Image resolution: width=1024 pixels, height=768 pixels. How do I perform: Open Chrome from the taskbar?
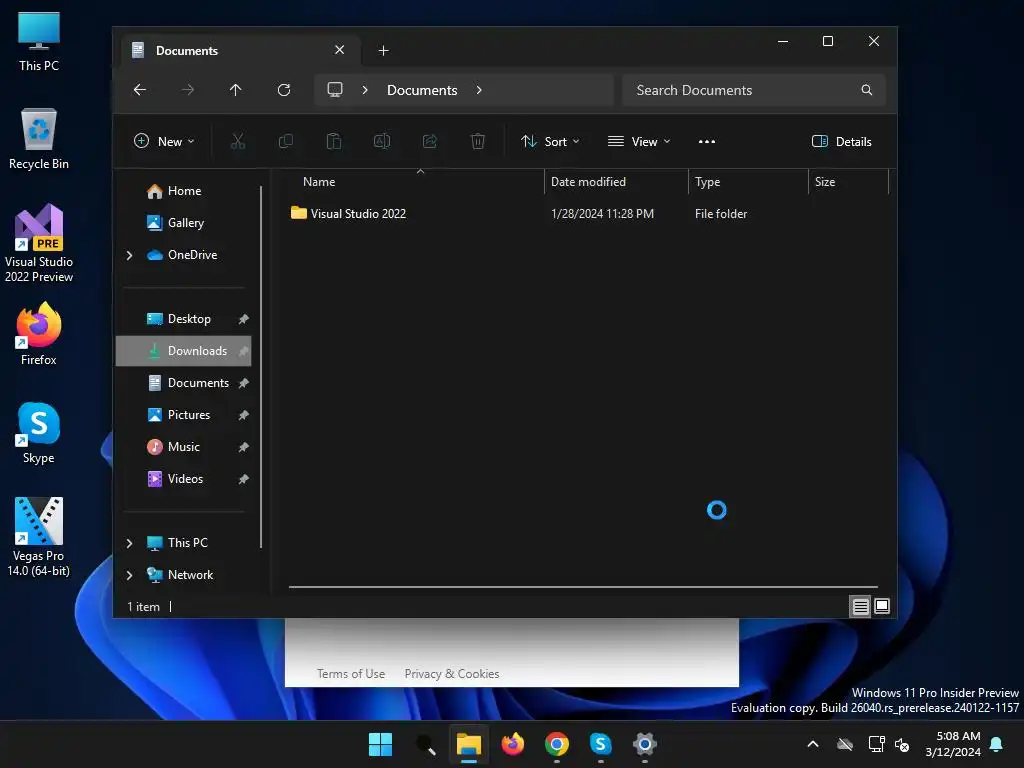(556, 744)
